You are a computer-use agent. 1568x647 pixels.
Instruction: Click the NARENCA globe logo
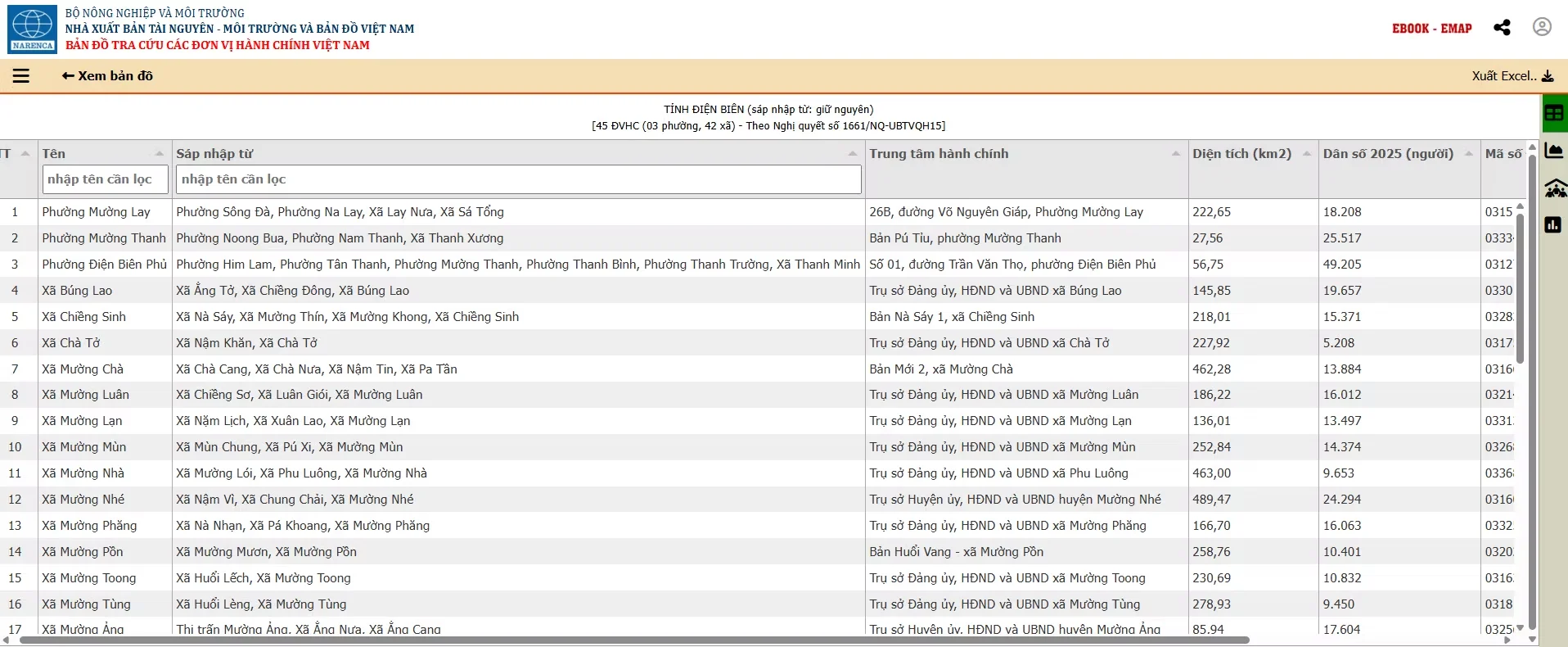click(33, 29)
